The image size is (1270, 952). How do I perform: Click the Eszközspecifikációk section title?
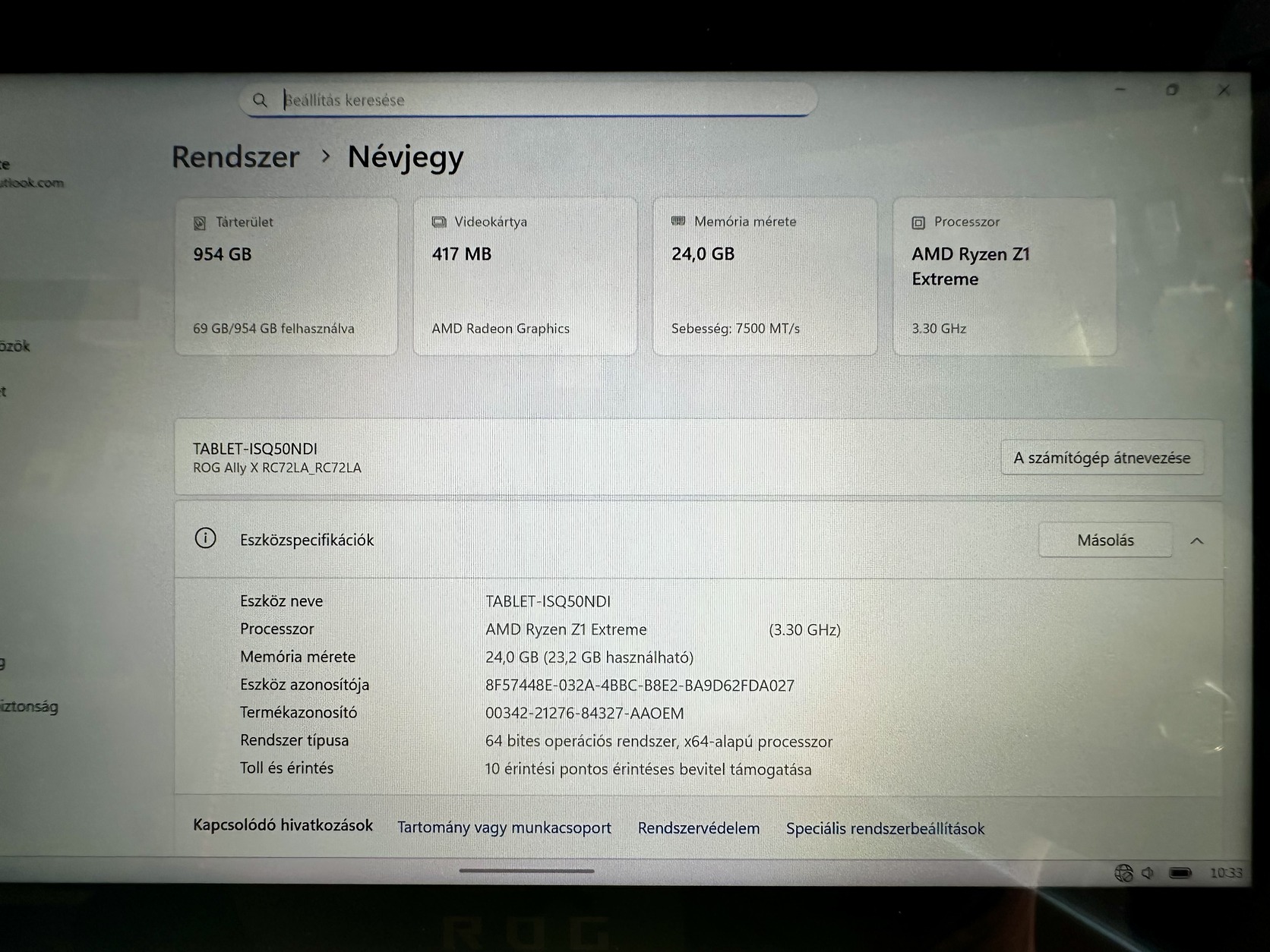pyautogui.click(x=307, y=540)
